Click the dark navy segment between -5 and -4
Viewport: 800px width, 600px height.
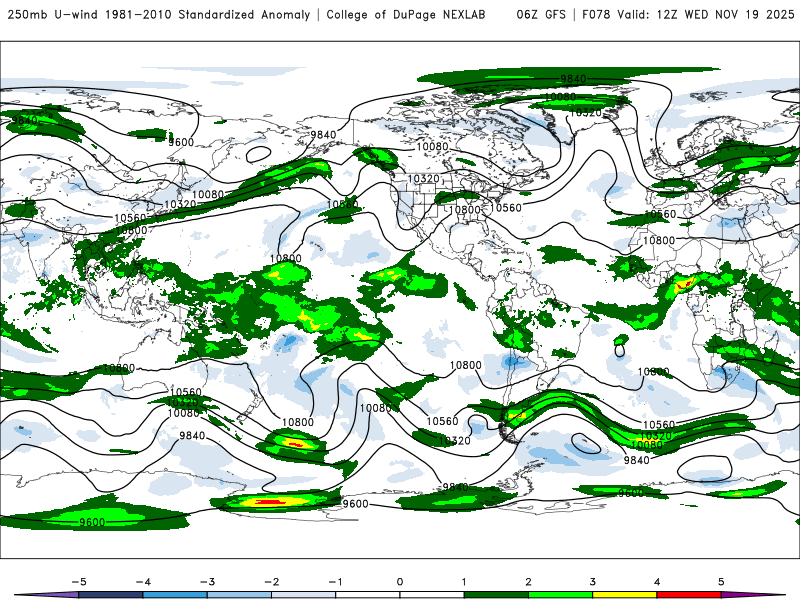click(x=111, y=595)
